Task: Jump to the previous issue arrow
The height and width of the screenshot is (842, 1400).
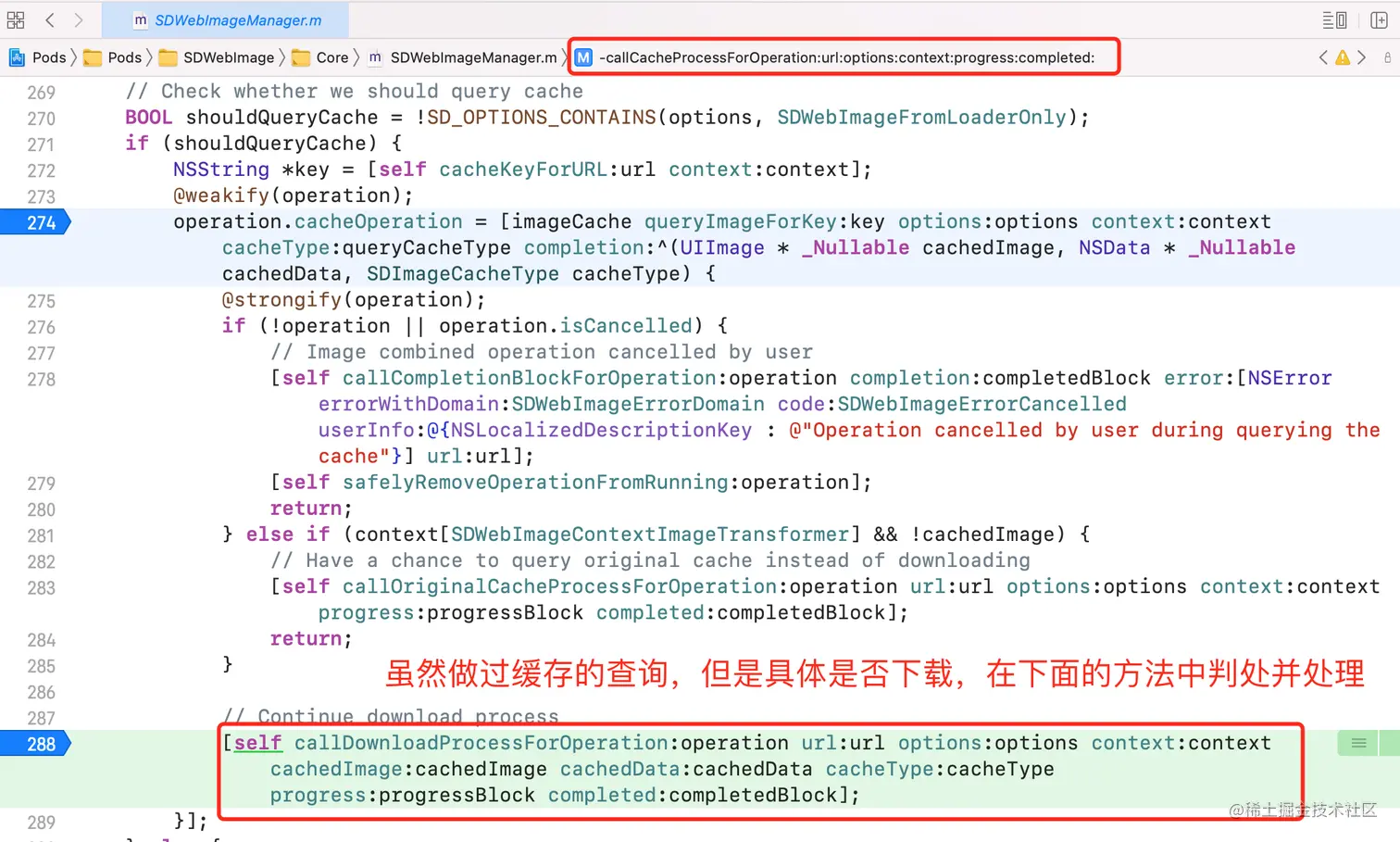Action: tap(1323, 57)
